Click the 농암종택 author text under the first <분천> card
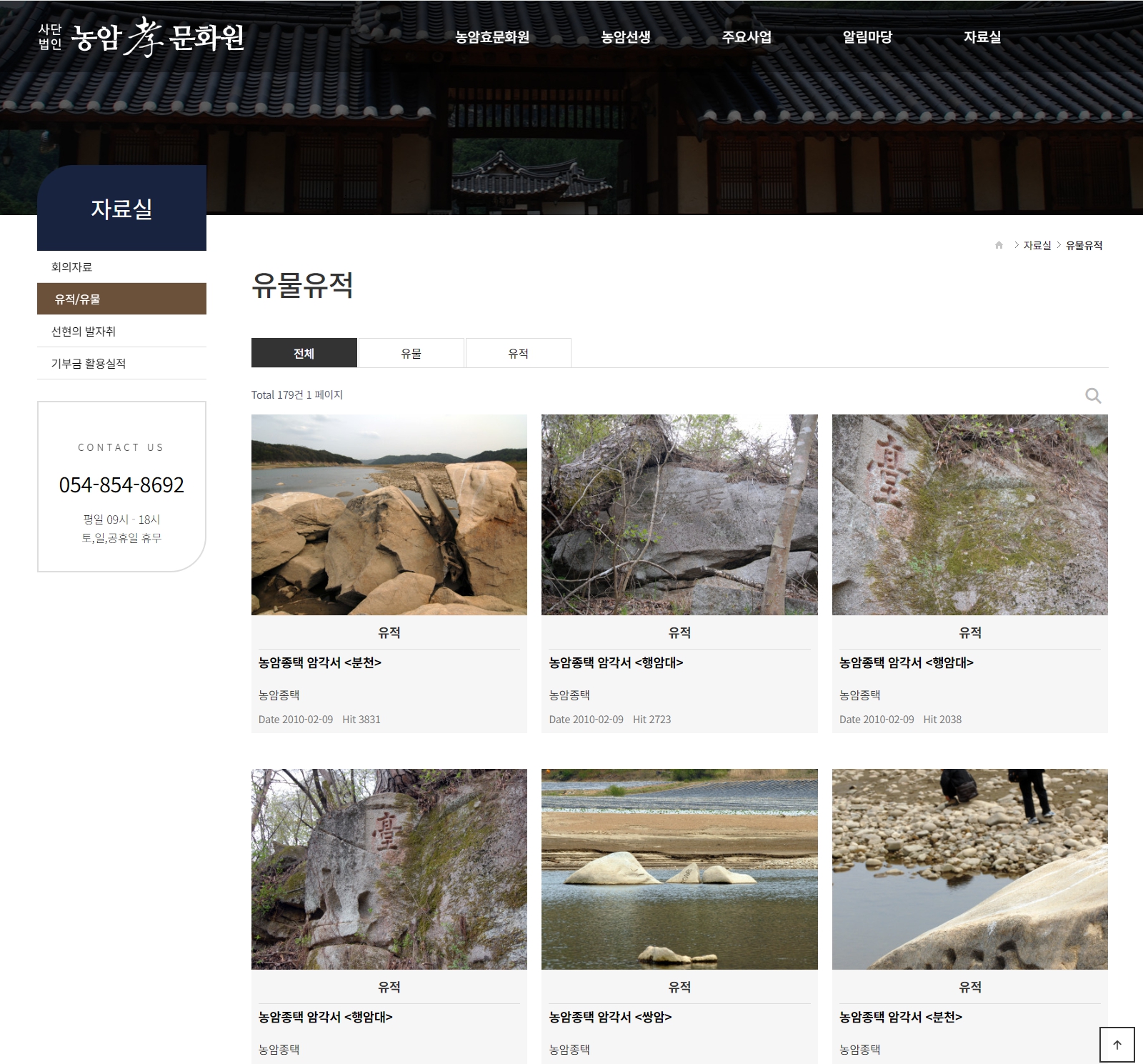This screenshot has height=1064, width=1143. [279, 695]
